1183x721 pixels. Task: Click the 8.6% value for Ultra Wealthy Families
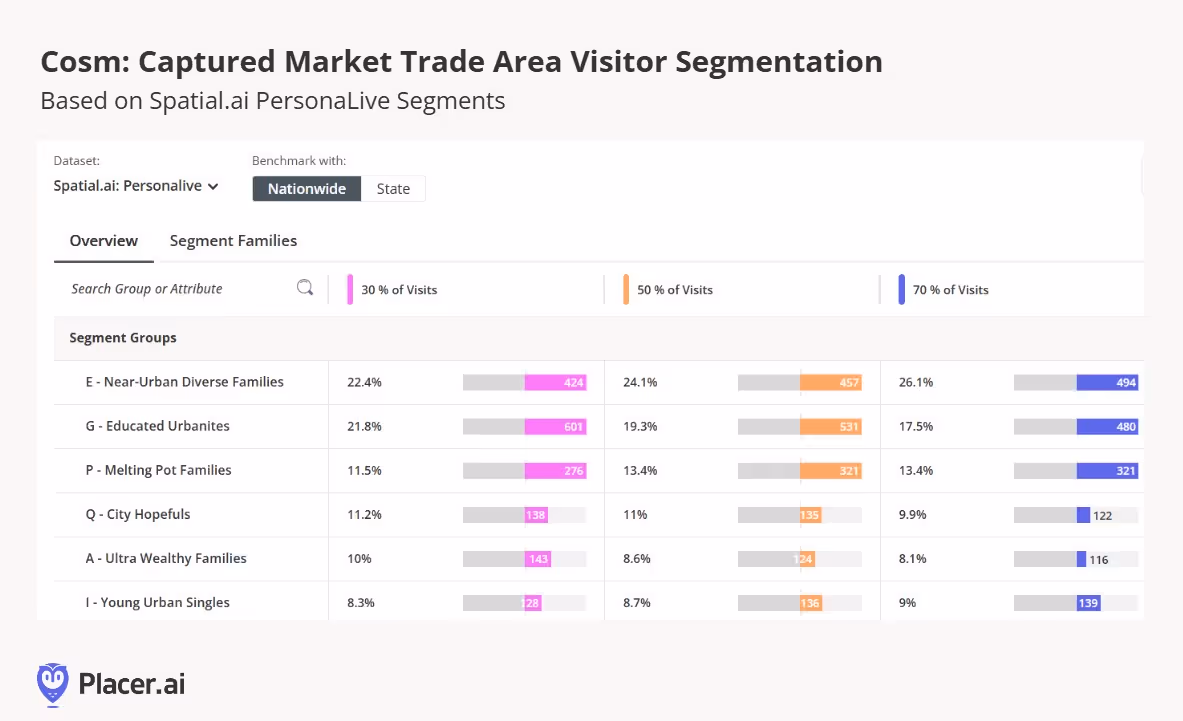(x=637, y=559)
